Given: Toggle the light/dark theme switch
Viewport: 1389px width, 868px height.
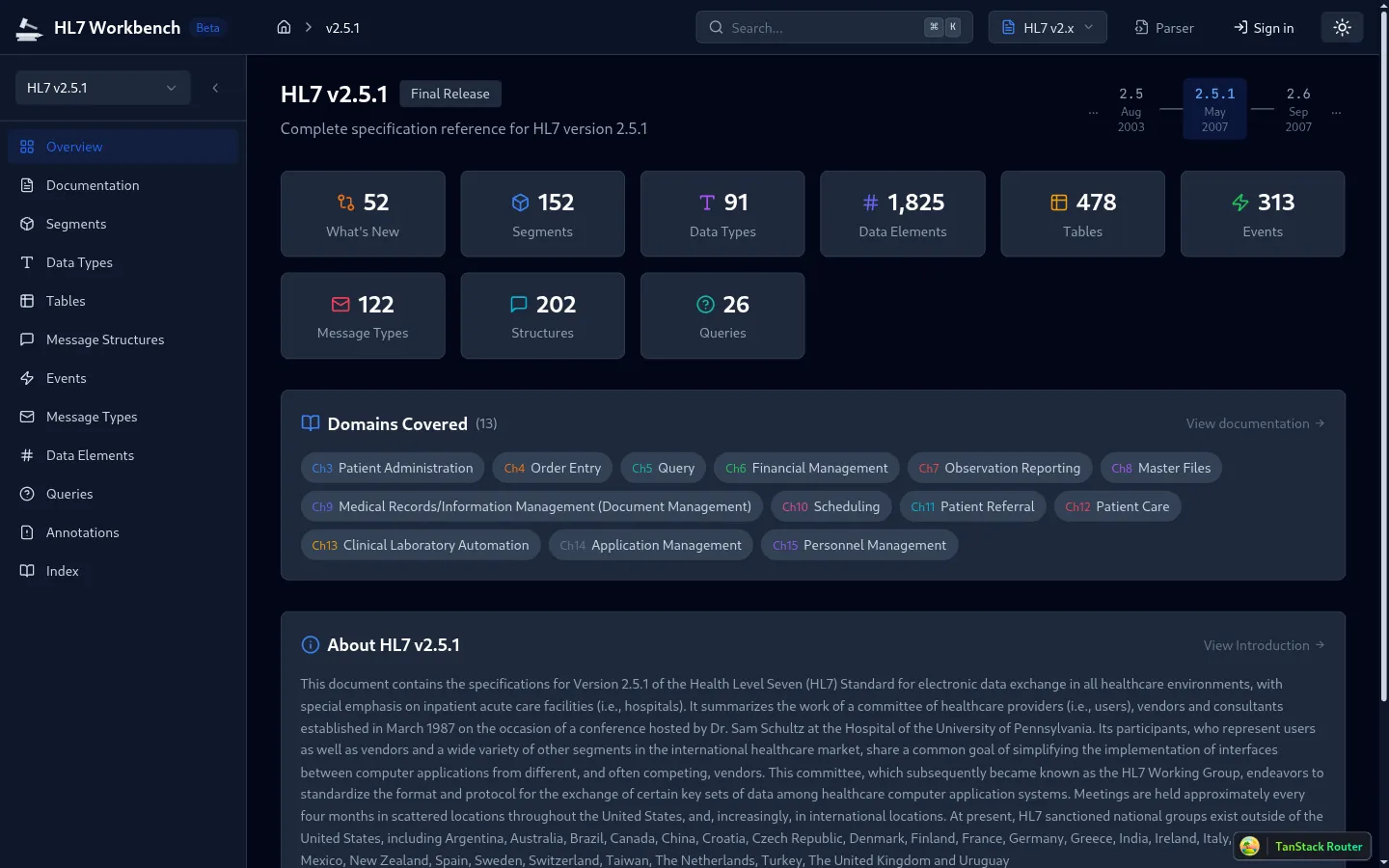Looking at the screenshot, I should tap(1342, 27).
